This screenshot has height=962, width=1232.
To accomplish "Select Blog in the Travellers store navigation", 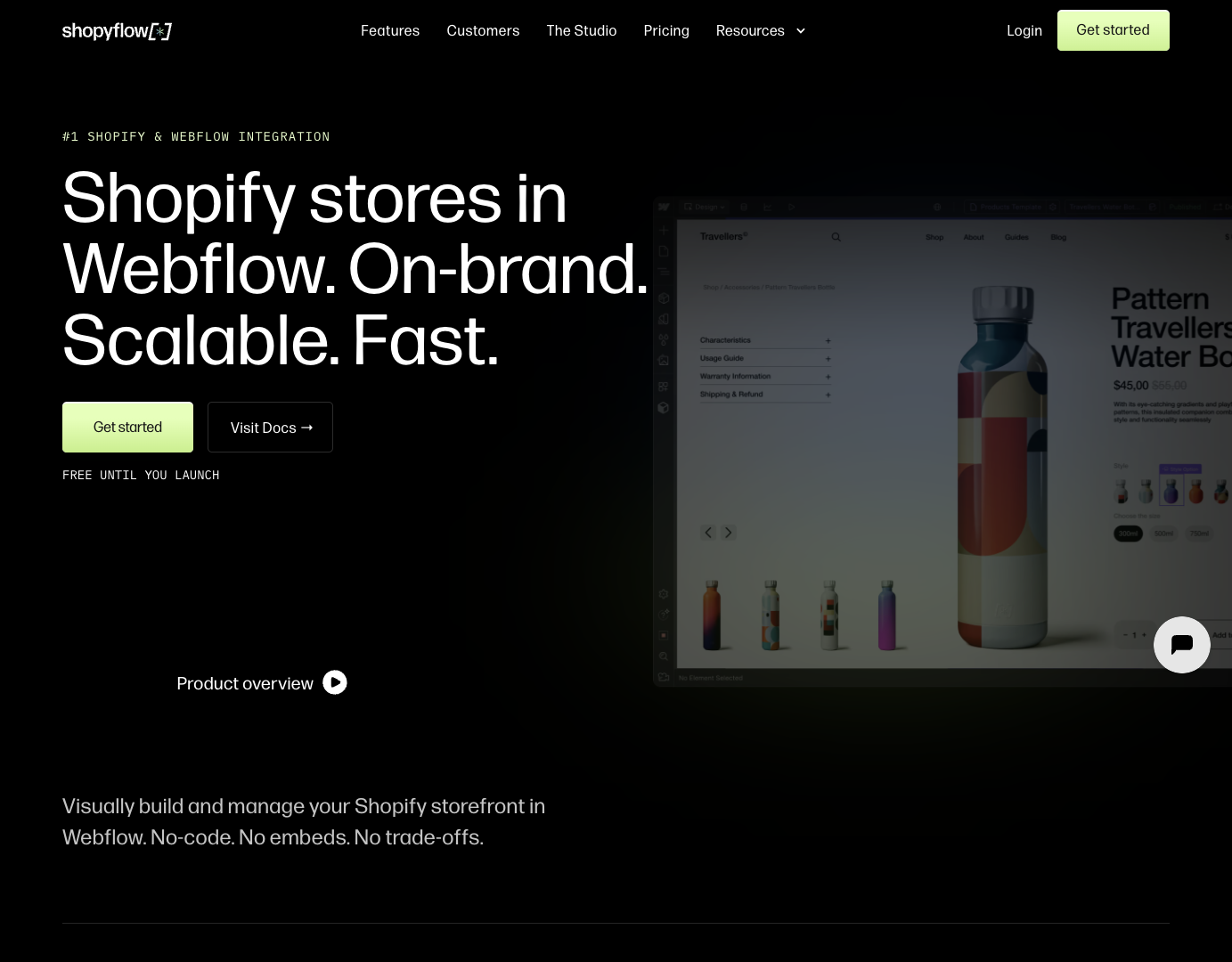I will (x=1057, y=237).
